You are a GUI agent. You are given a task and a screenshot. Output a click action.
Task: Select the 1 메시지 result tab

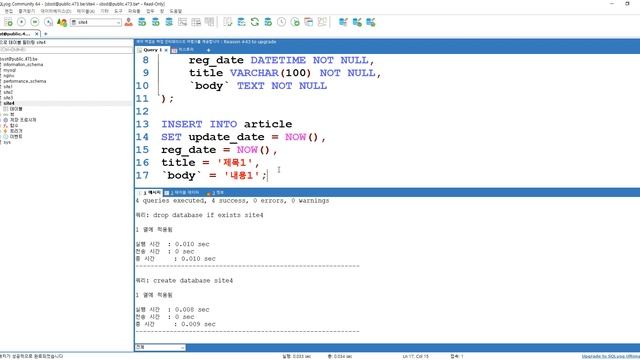[149, 192]
